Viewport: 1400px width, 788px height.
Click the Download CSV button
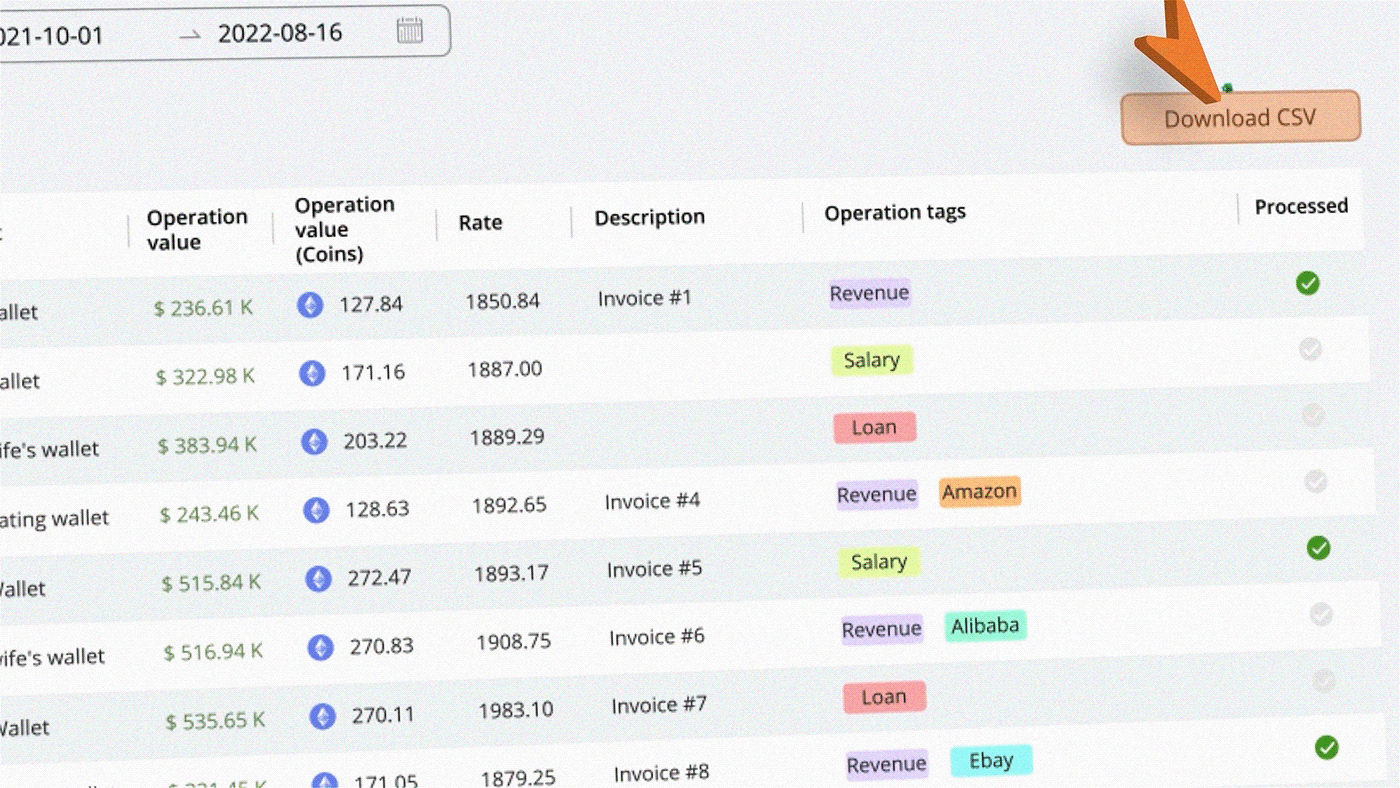1240,118
